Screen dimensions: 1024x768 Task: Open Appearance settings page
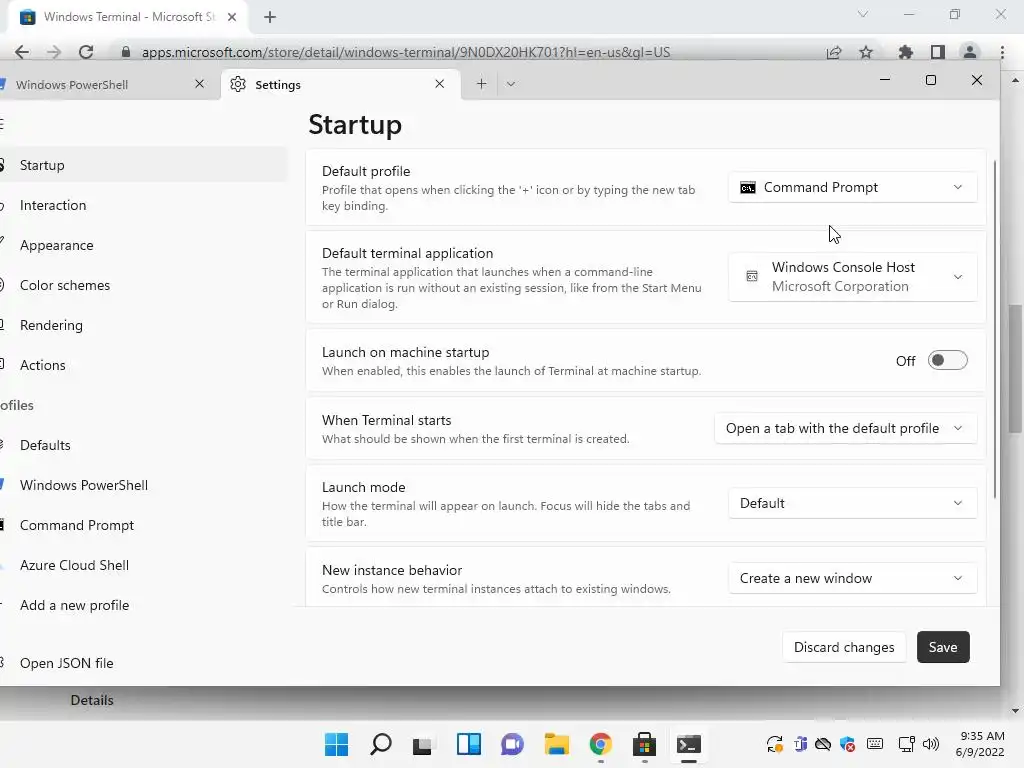pyautogui.click(x=142, y=245)
